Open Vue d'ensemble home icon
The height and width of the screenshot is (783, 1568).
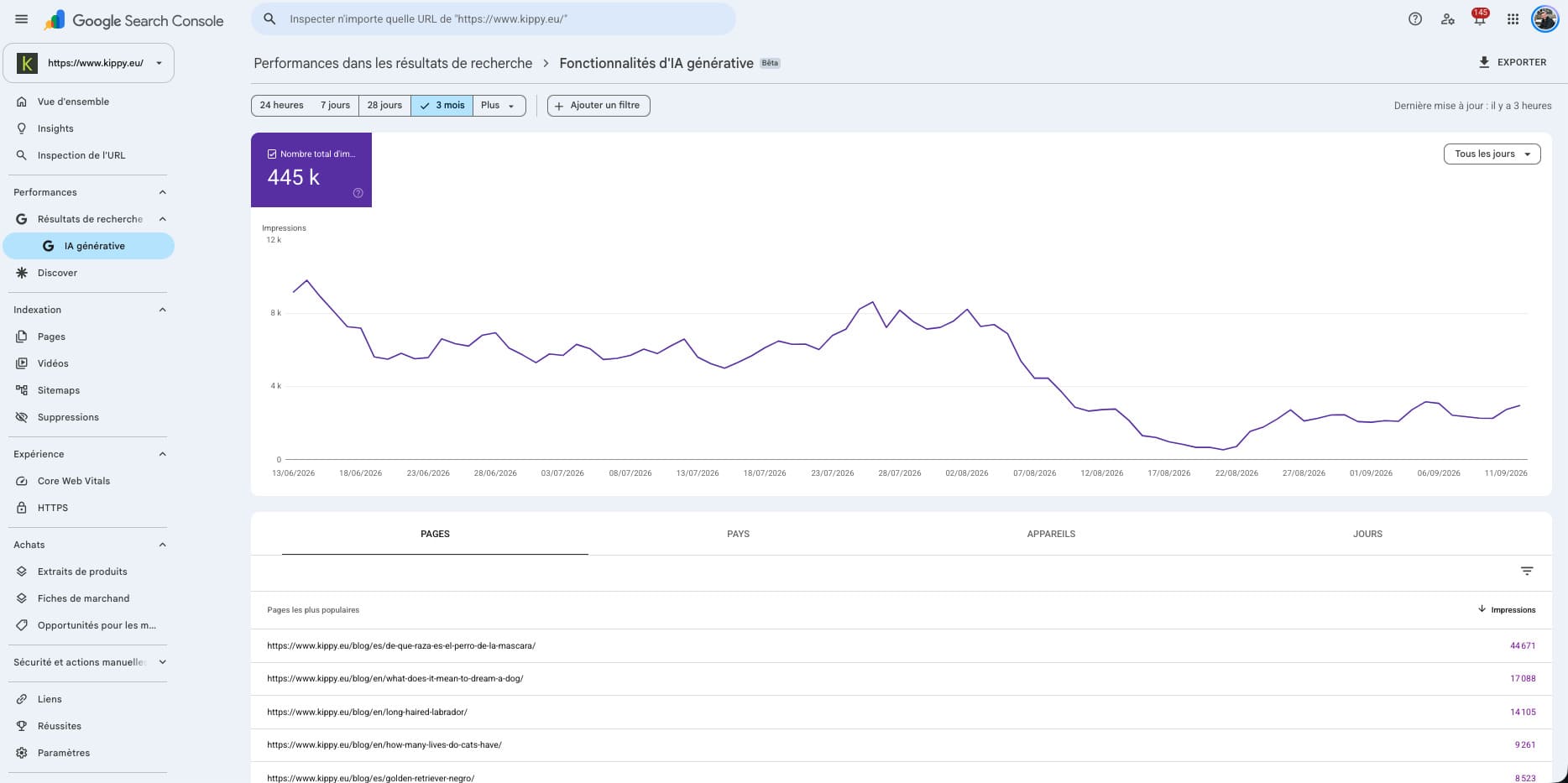coord(22,102)
